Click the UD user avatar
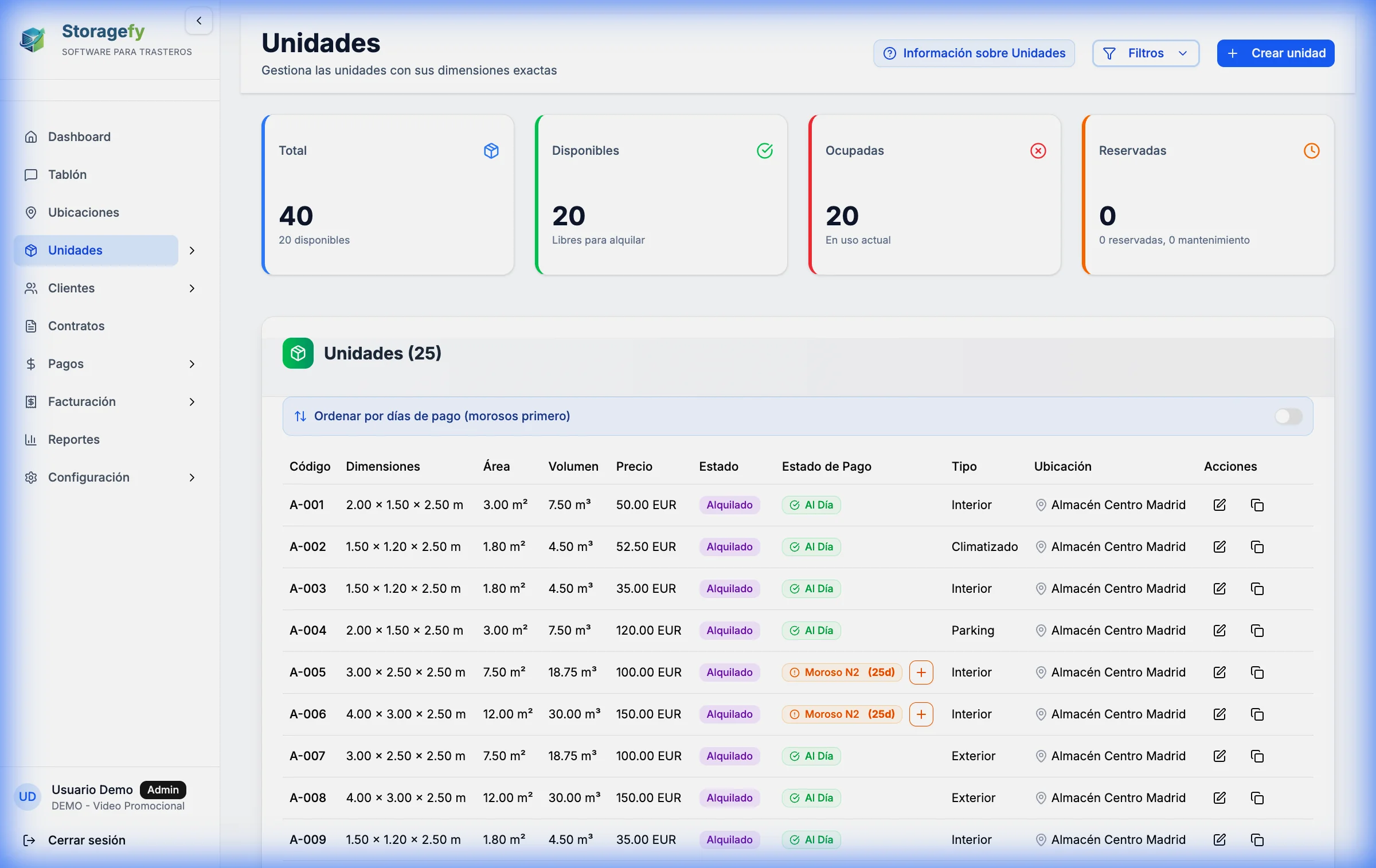 pyautogui.click(x=28, y=796)
